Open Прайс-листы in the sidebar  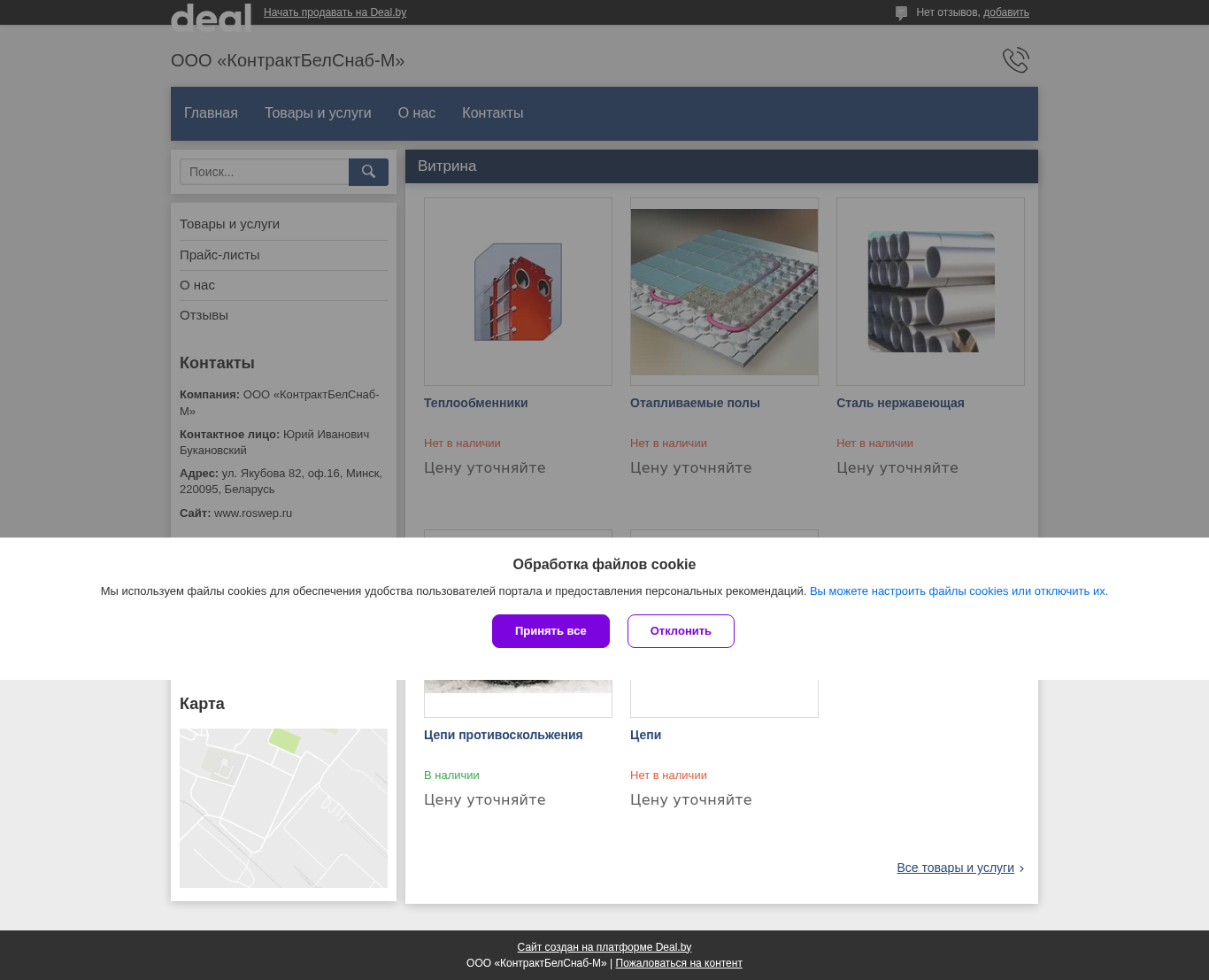[219, 255]
